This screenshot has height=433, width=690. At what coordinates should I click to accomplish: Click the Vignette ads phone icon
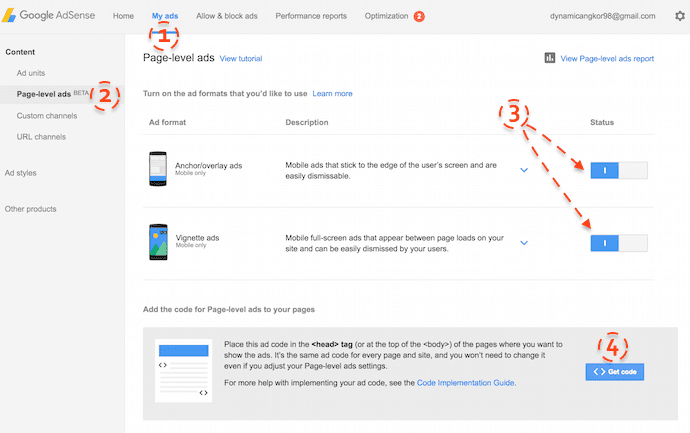[x=158, y=242]
